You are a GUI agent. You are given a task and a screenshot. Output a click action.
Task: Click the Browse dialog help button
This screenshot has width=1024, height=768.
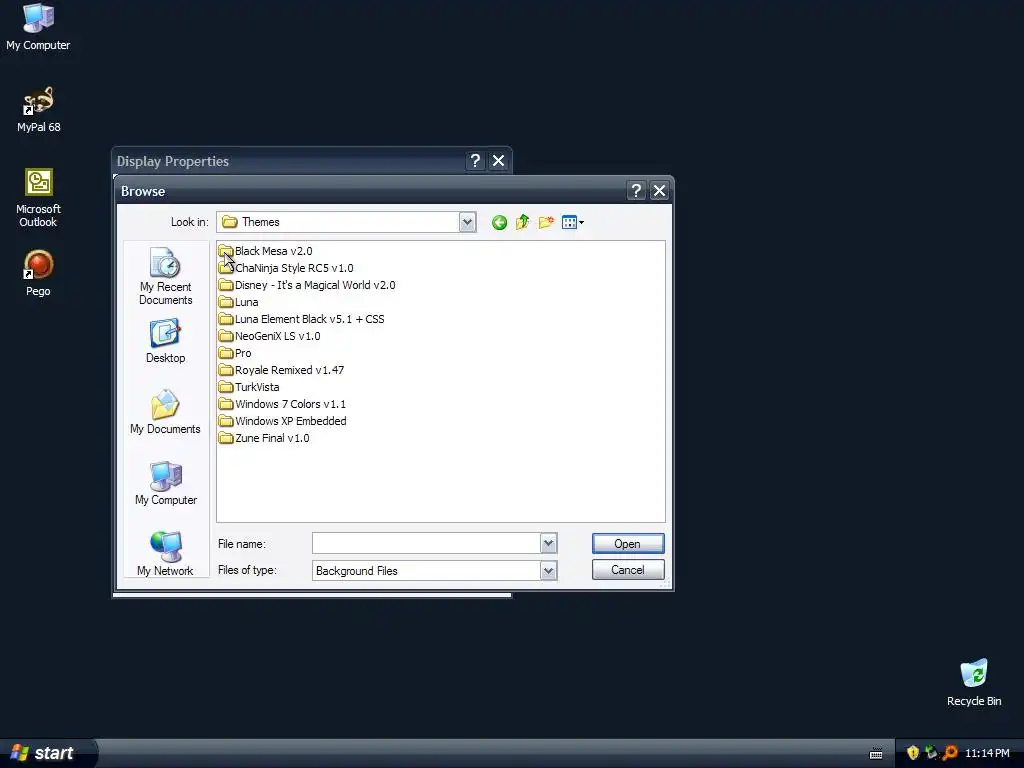point(636,191)
